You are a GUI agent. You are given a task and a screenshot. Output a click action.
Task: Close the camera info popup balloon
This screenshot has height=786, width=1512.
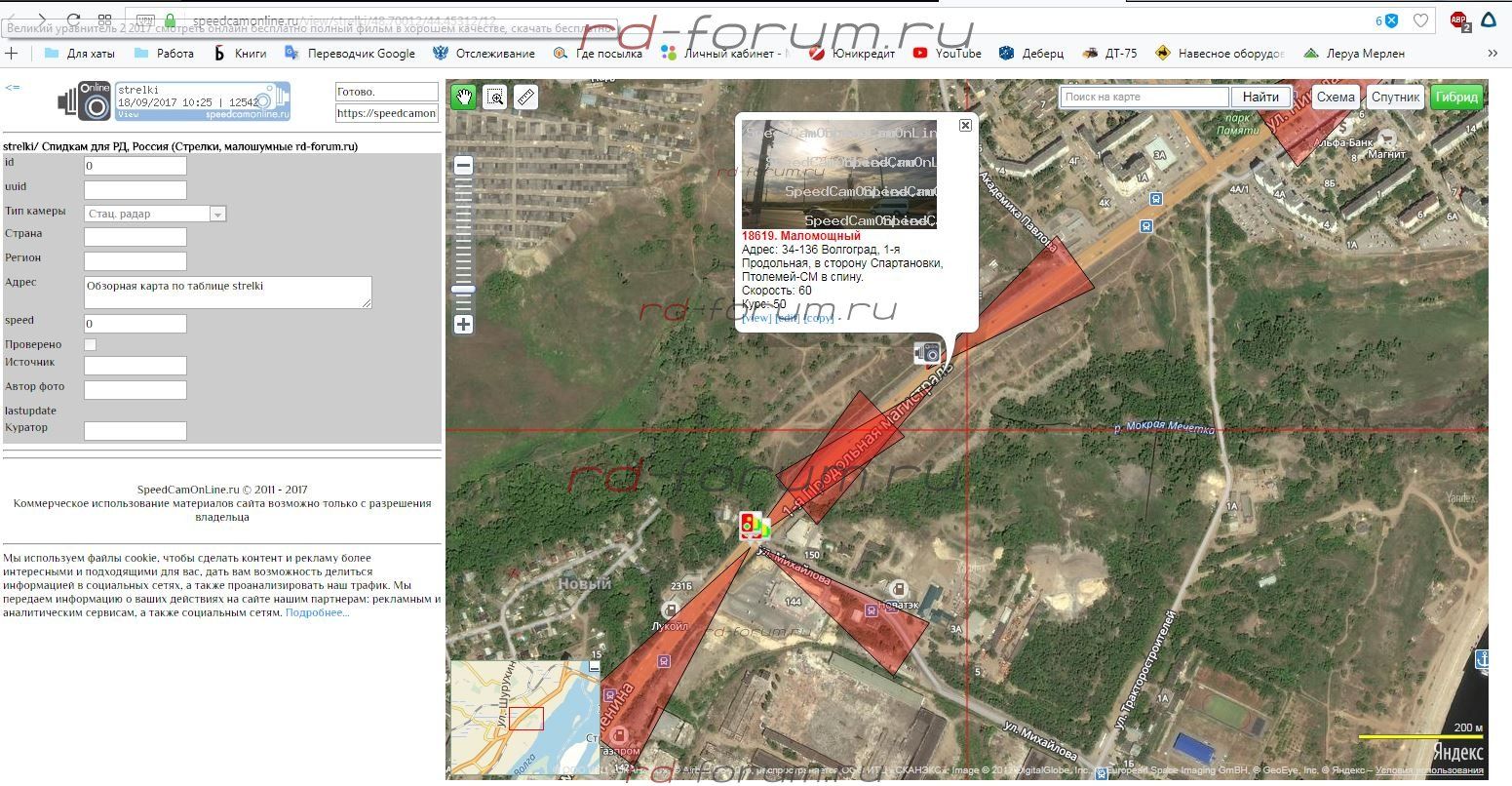tap(965, 125)
